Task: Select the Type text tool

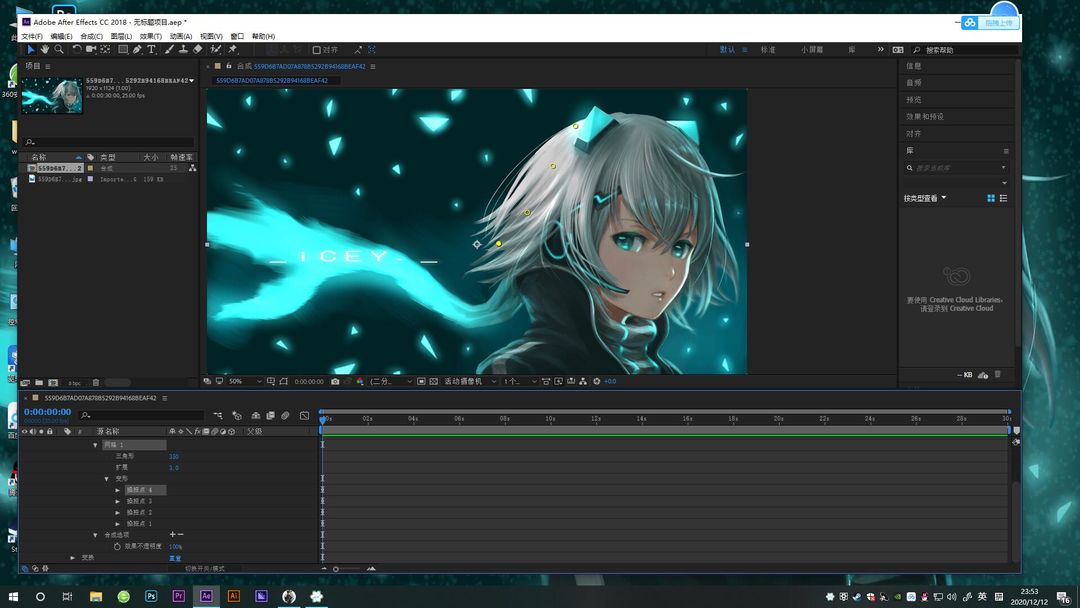Action: (152, 50)
